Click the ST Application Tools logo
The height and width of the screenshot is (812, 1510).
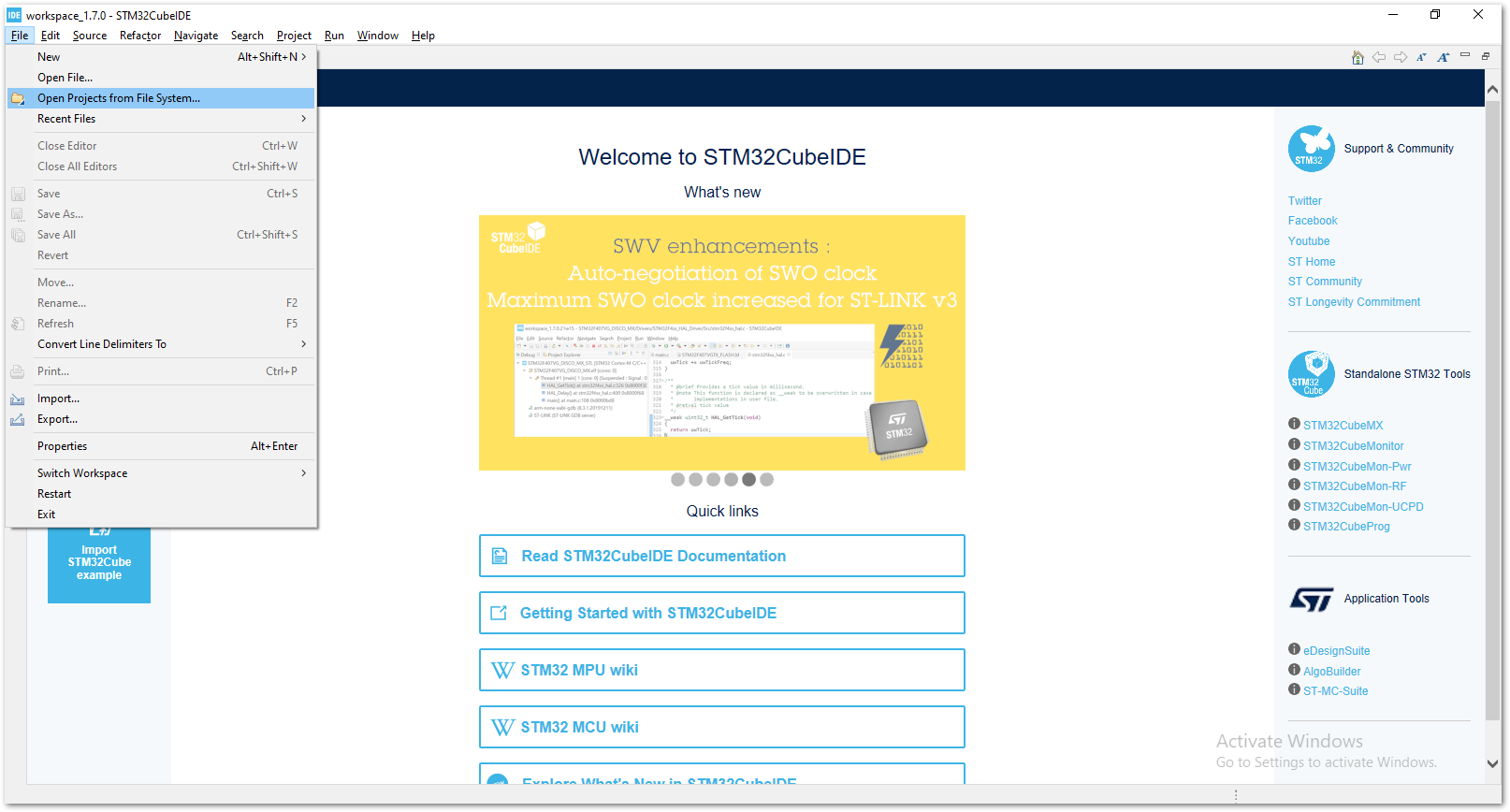1312,599
